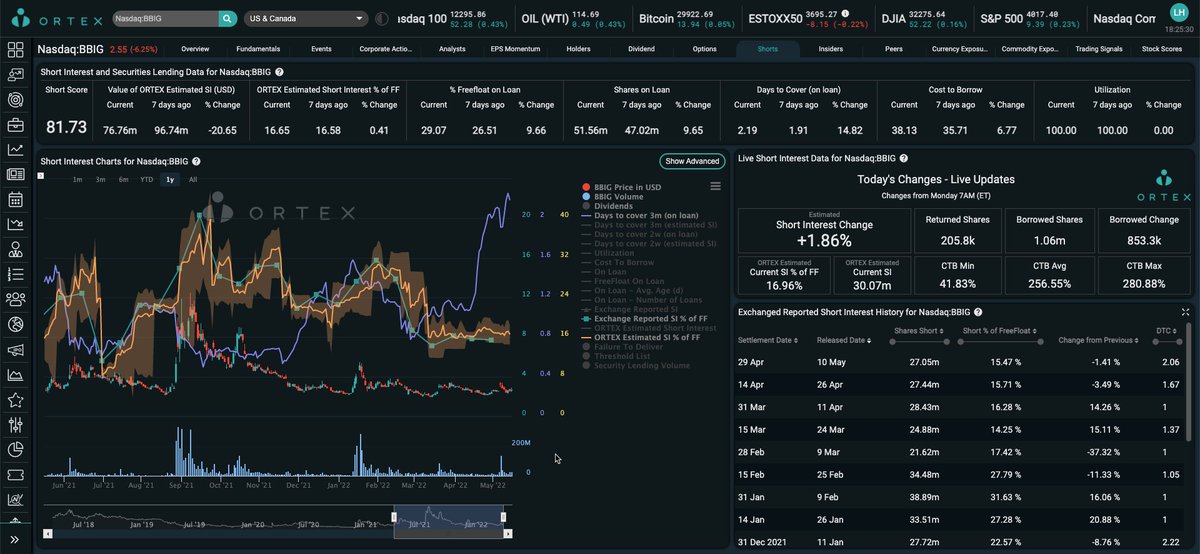Select the All chart range
Viewport: 1200px width, 554px height.
pos(193,179)
